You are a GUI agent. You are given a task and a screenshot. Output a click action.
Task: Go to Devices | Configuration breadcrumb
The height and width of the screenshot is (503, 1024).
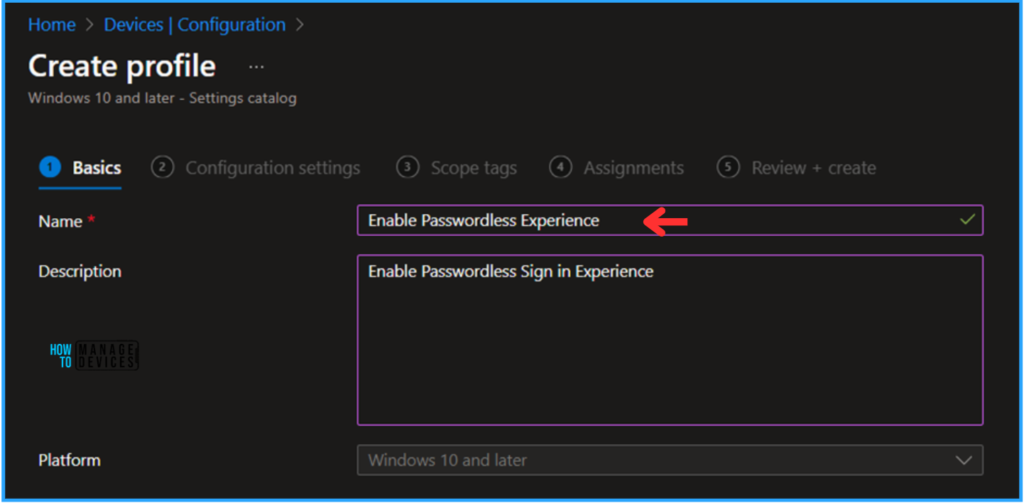[x=195, y=25]
